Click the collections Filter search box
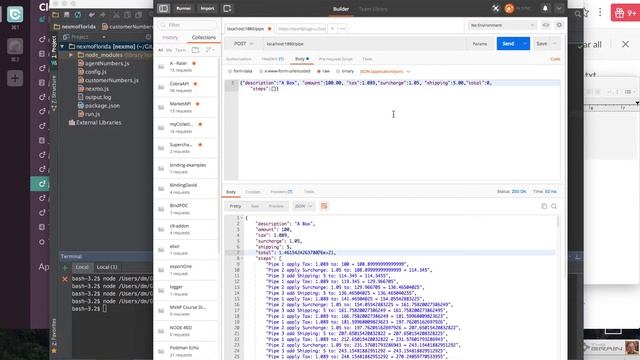640x360 pixels. [x=187, y=25]
